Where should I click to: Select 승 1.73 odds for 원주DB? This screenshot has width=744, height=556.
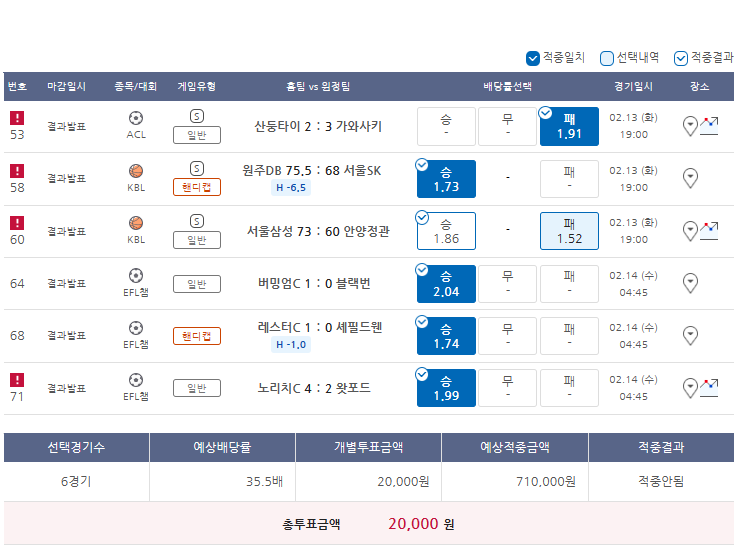446,179
